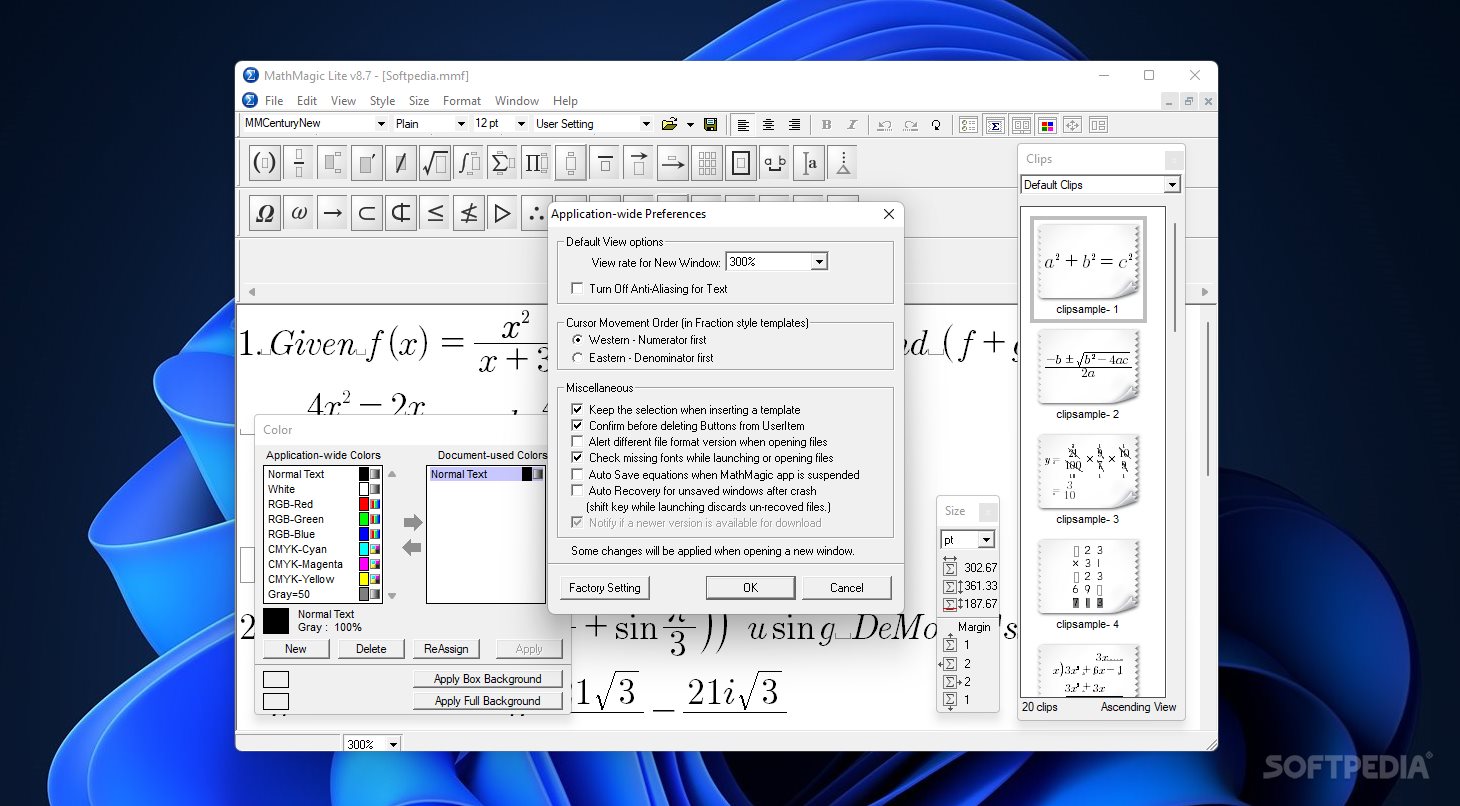Open the subset symbols palette
Screen dimensions: 1460x806
click(367, 213)
